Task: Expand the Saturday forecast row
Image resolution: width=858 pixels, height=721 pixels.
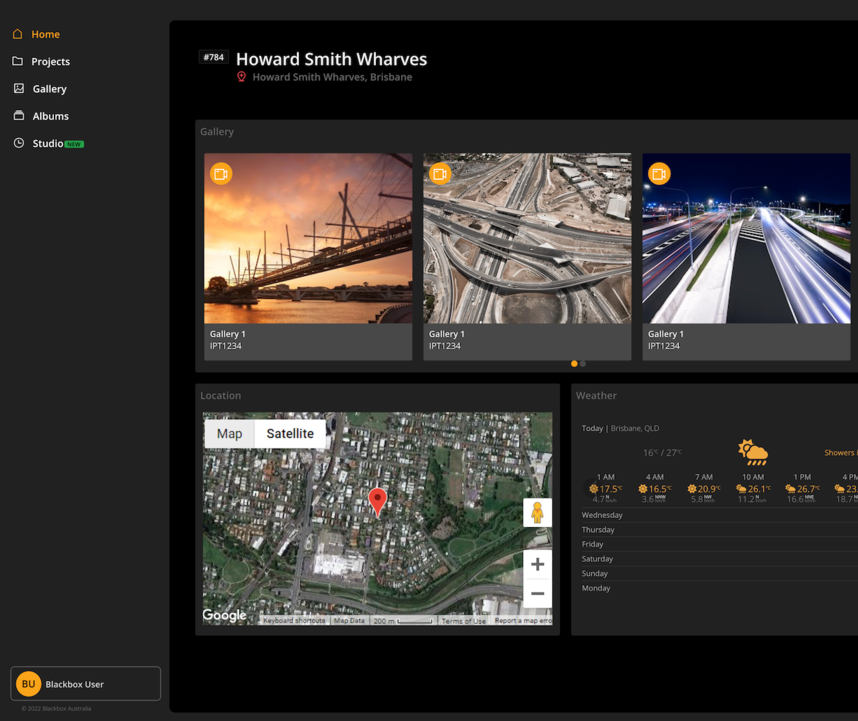Action: tap(720, 559)
